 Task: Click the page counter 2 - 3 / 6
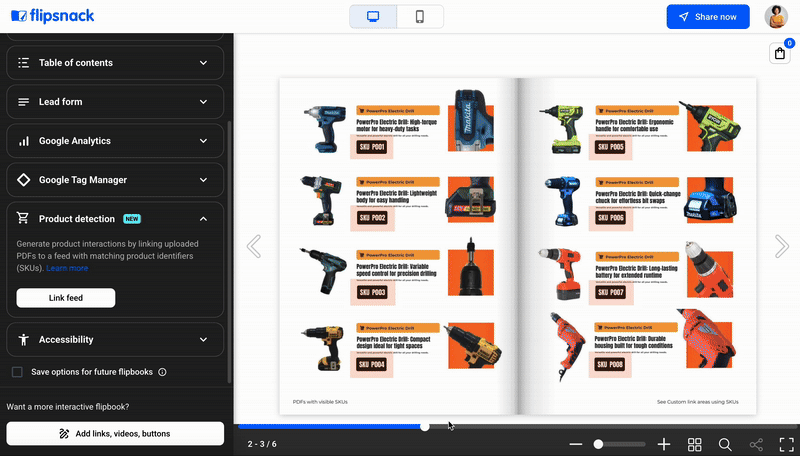(262, 444)
